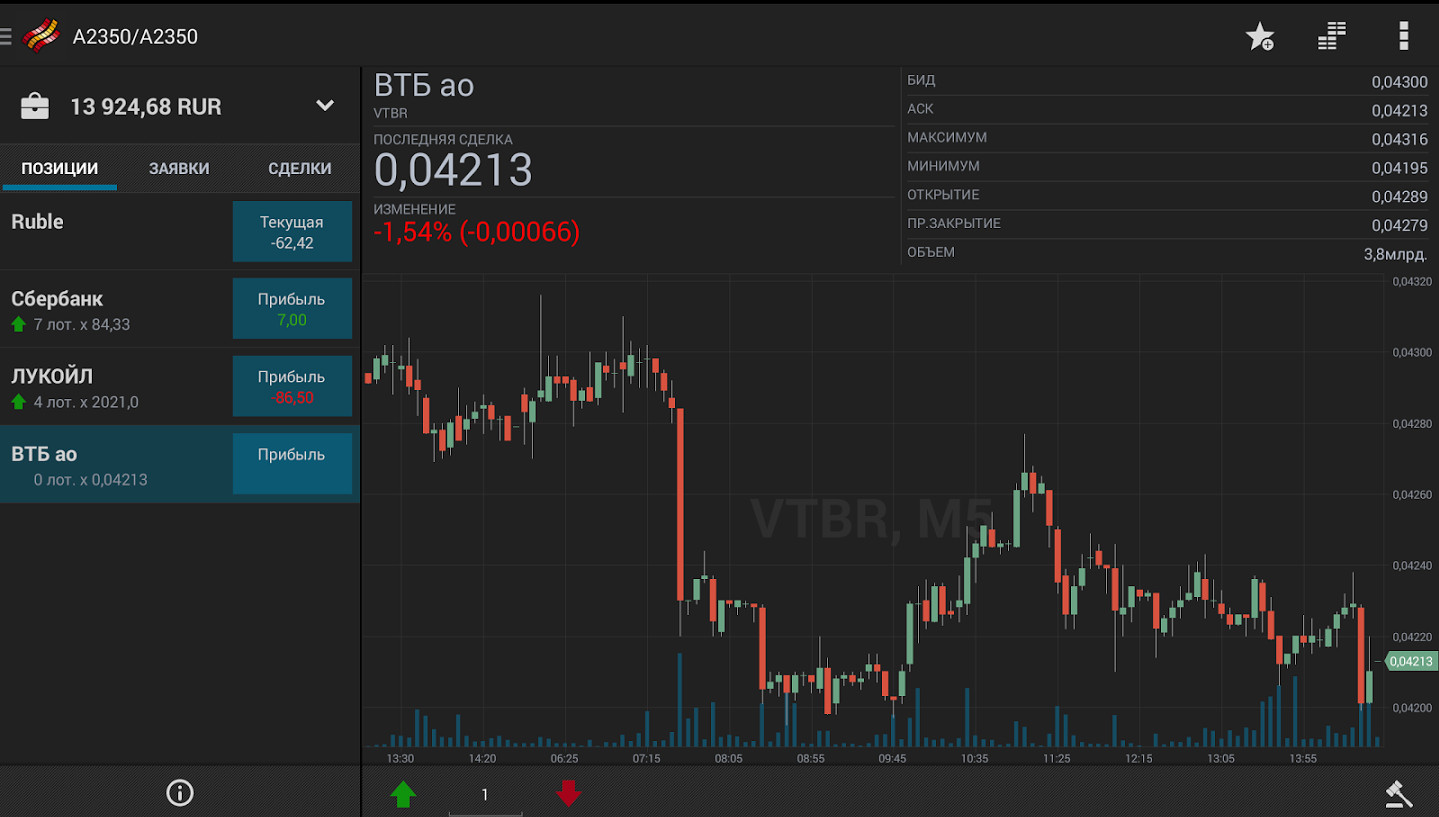This screenshot has width=1439, height=817.
Task: Tap the red down arrow sell button
Action: [x=568, y=794]
